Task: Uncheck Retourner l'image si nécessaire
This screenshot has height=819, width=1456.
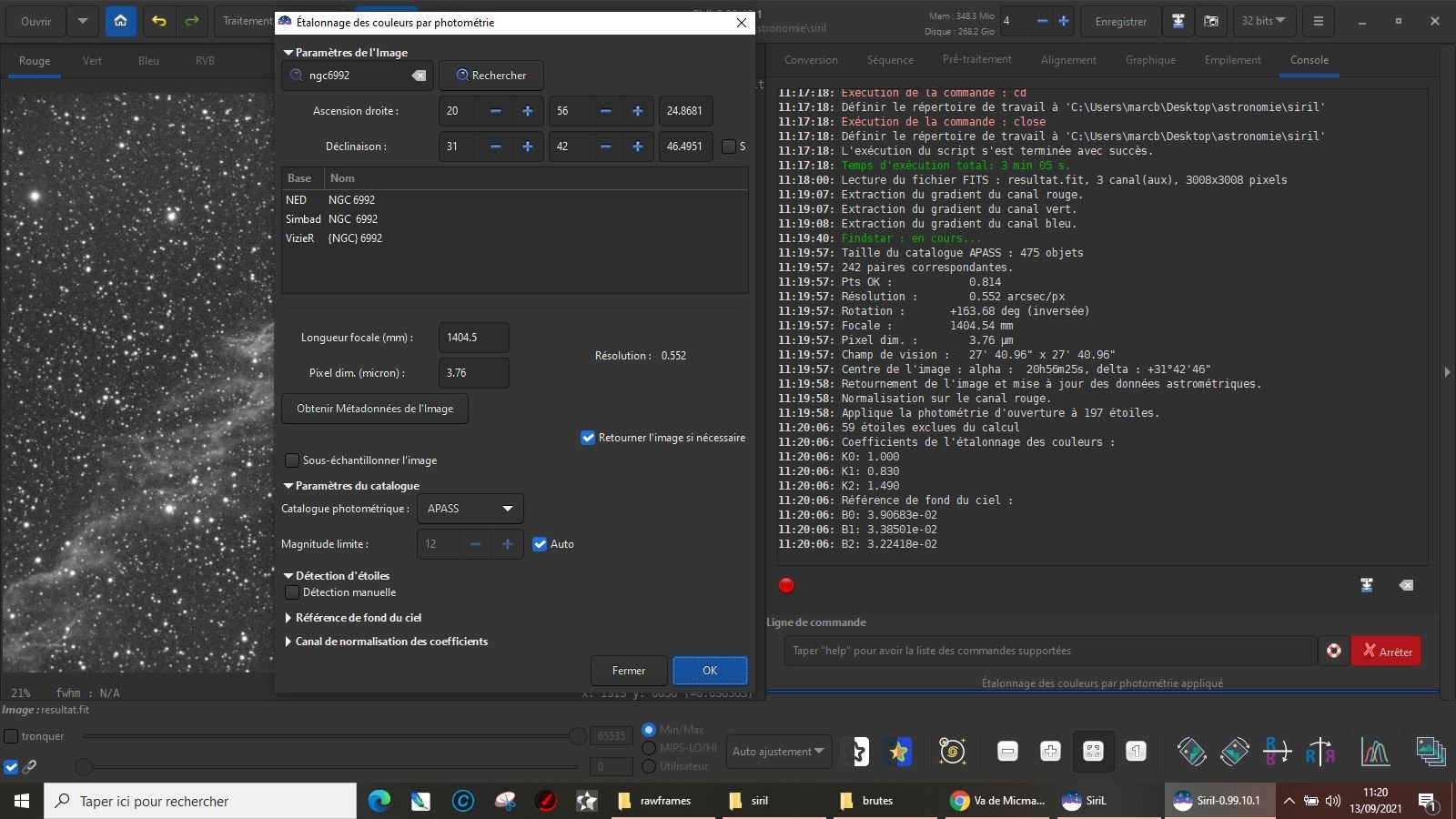Action: [588, 438]
